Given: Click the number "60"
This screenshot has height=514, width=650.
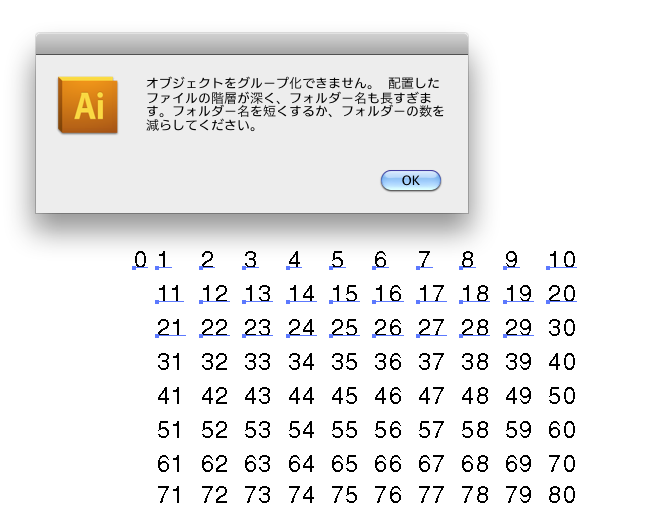Looking at the screenshot, I should [x=562, y=430].
